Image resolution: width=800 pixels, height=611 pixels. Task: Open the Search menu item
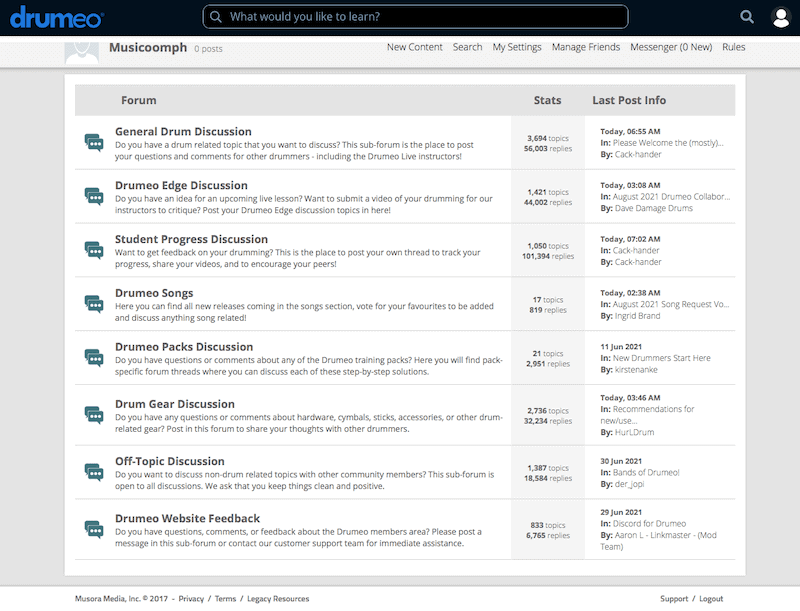[467, 47]
